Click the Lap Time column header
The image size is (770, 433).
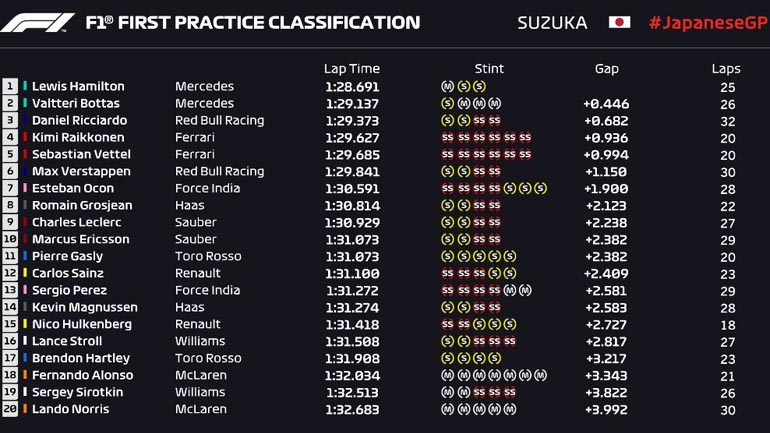352,69
